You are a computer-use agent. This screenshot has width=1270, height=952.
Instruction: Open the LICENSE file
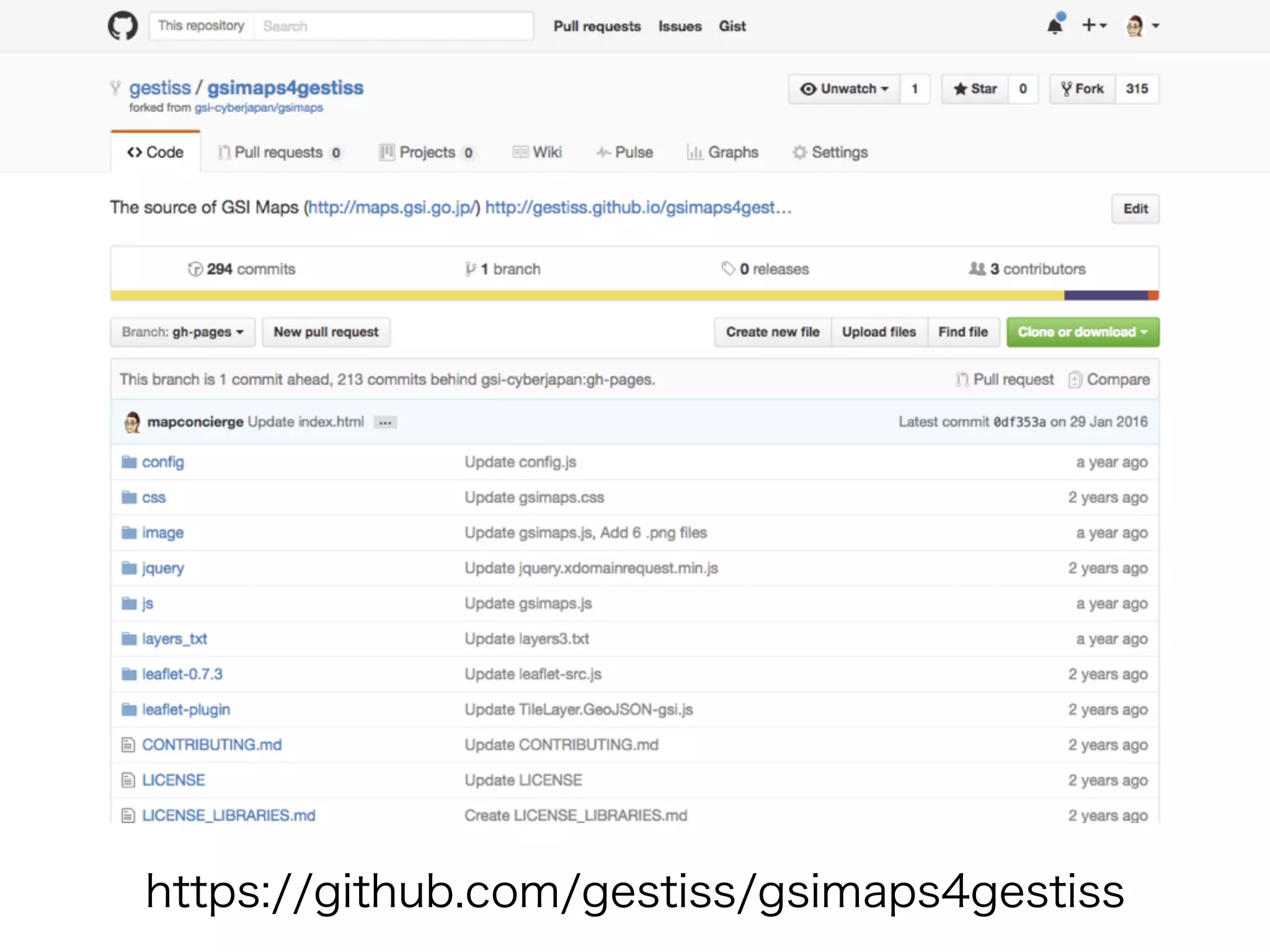coord(173,780)
